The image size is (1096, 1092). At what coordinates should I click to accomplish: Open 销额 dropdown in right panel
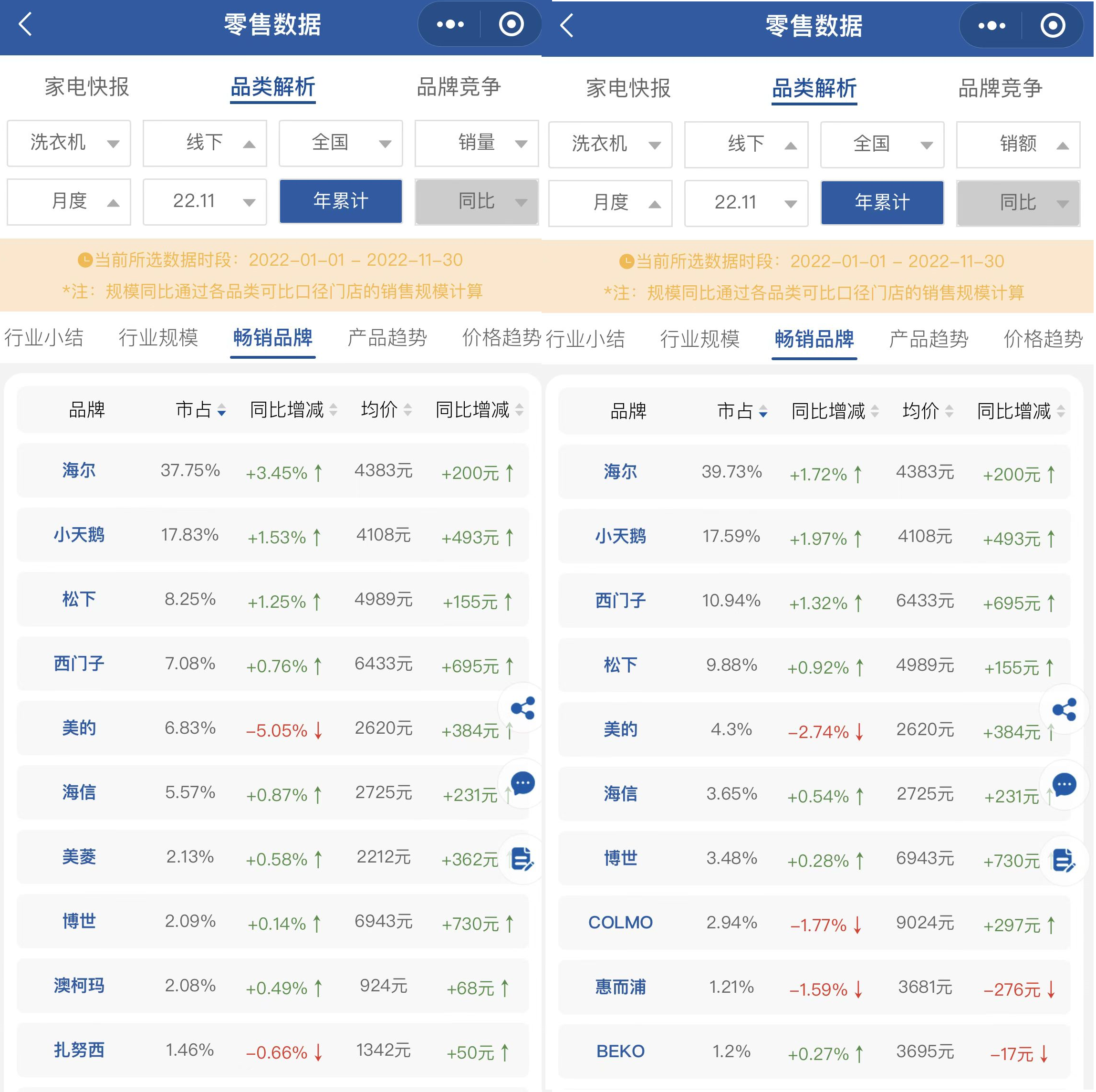(x=1018, y=144)
